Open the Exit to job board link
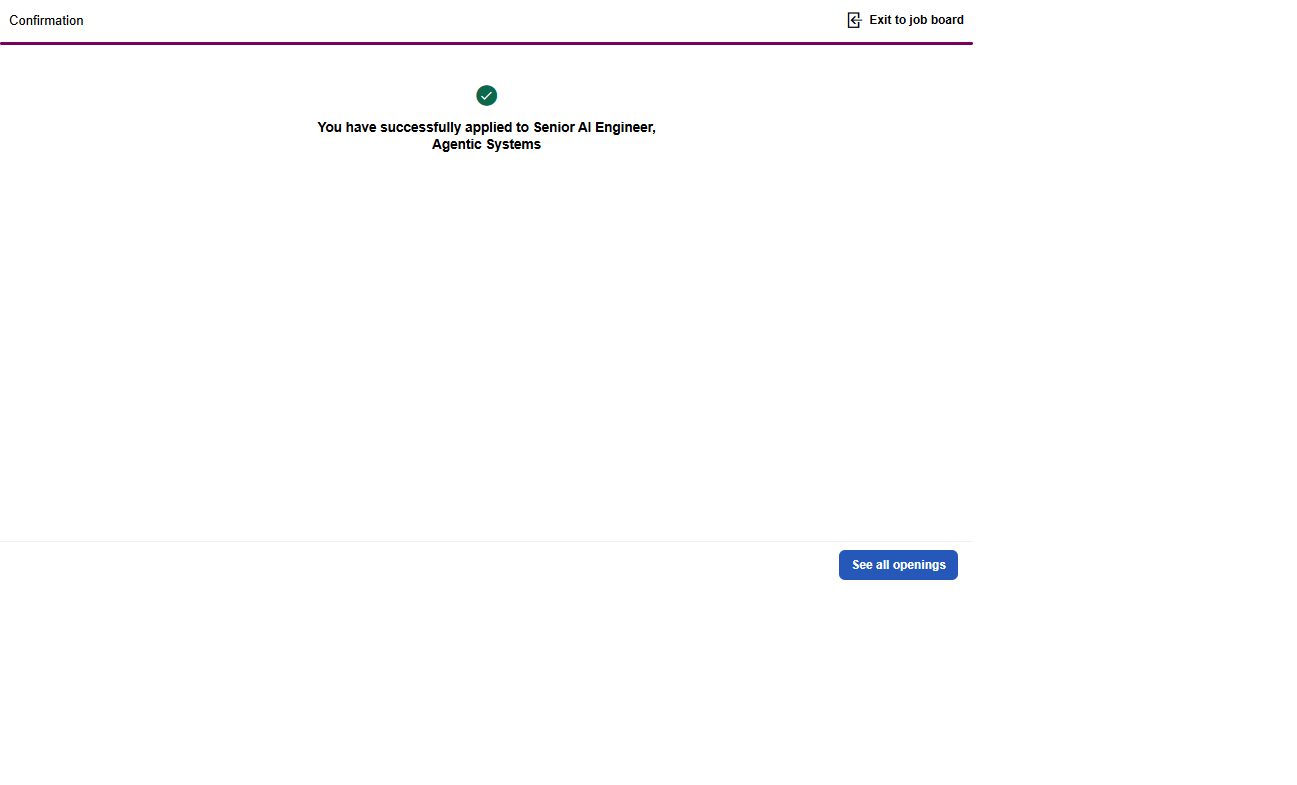The height and width of the screenshot is (785, 1297). click(915, 20)
